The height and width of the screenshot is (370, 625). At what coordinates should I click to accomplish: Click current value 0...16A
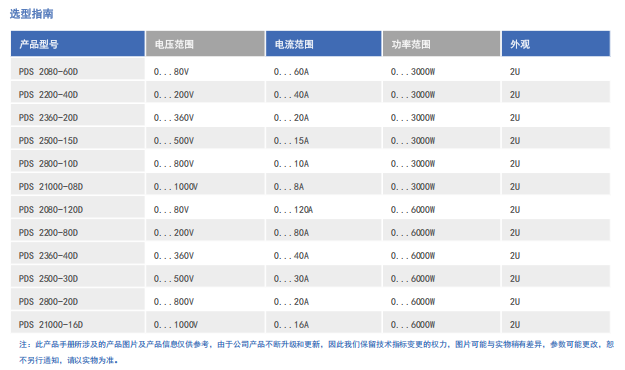point(291,325)
